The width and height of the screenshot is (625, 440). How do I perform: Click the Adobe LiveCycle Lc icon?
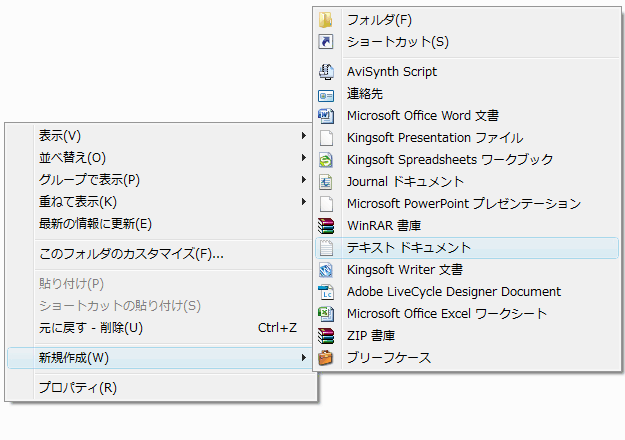tap(326, 292)
